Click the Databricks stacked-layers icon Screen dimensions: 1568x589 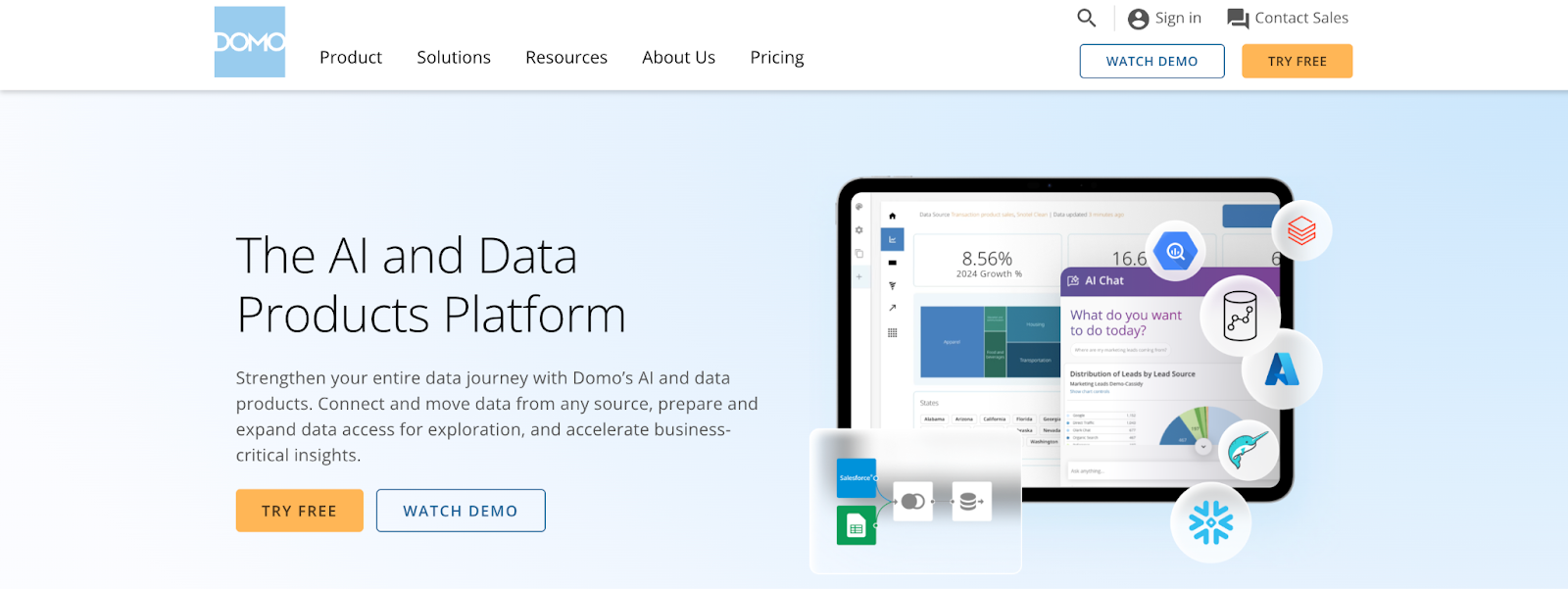pyautogui.click(x=1301, y=230)
